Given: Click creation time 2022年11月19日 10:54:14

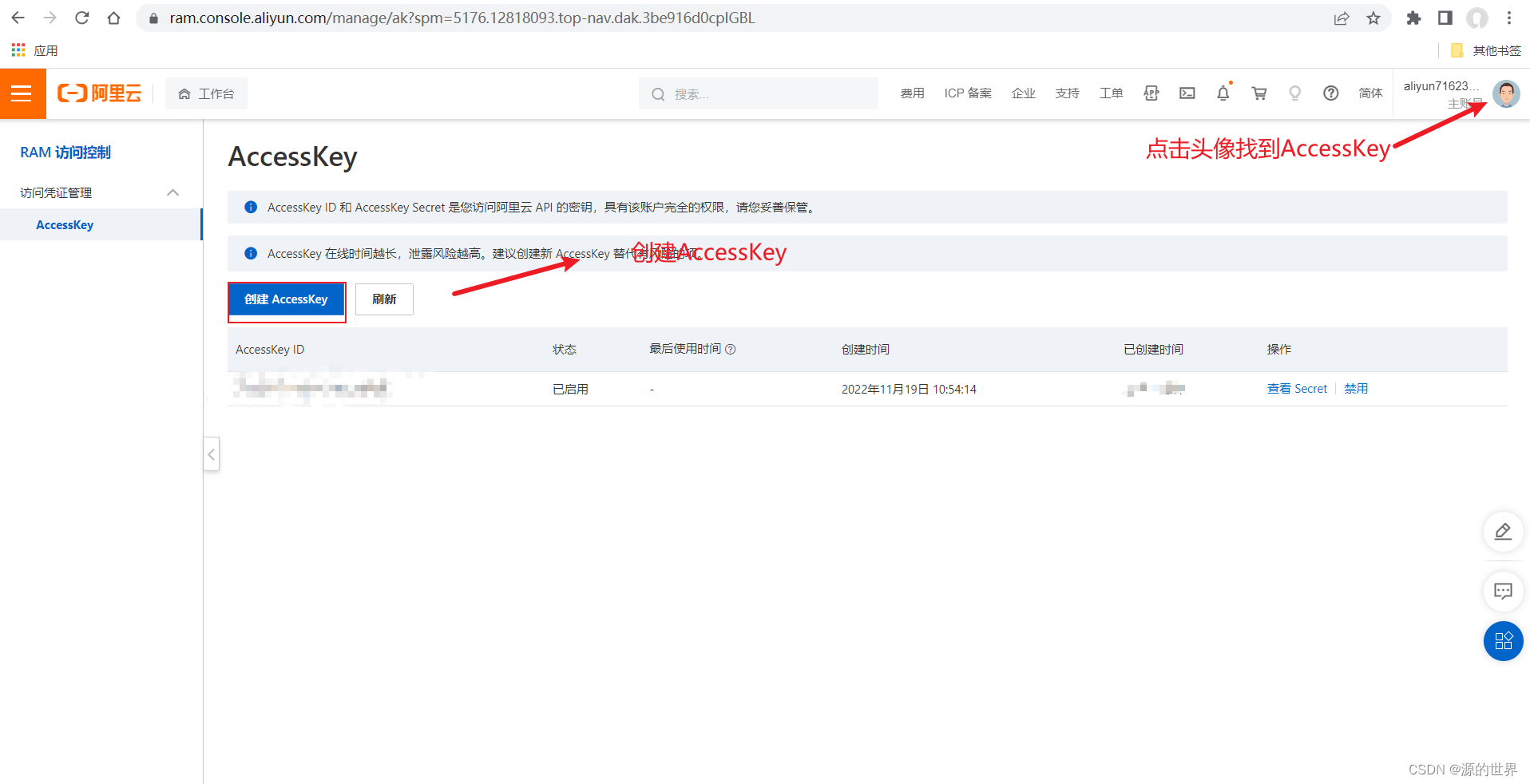Looking at the screenshot, I should coord(909,389).
